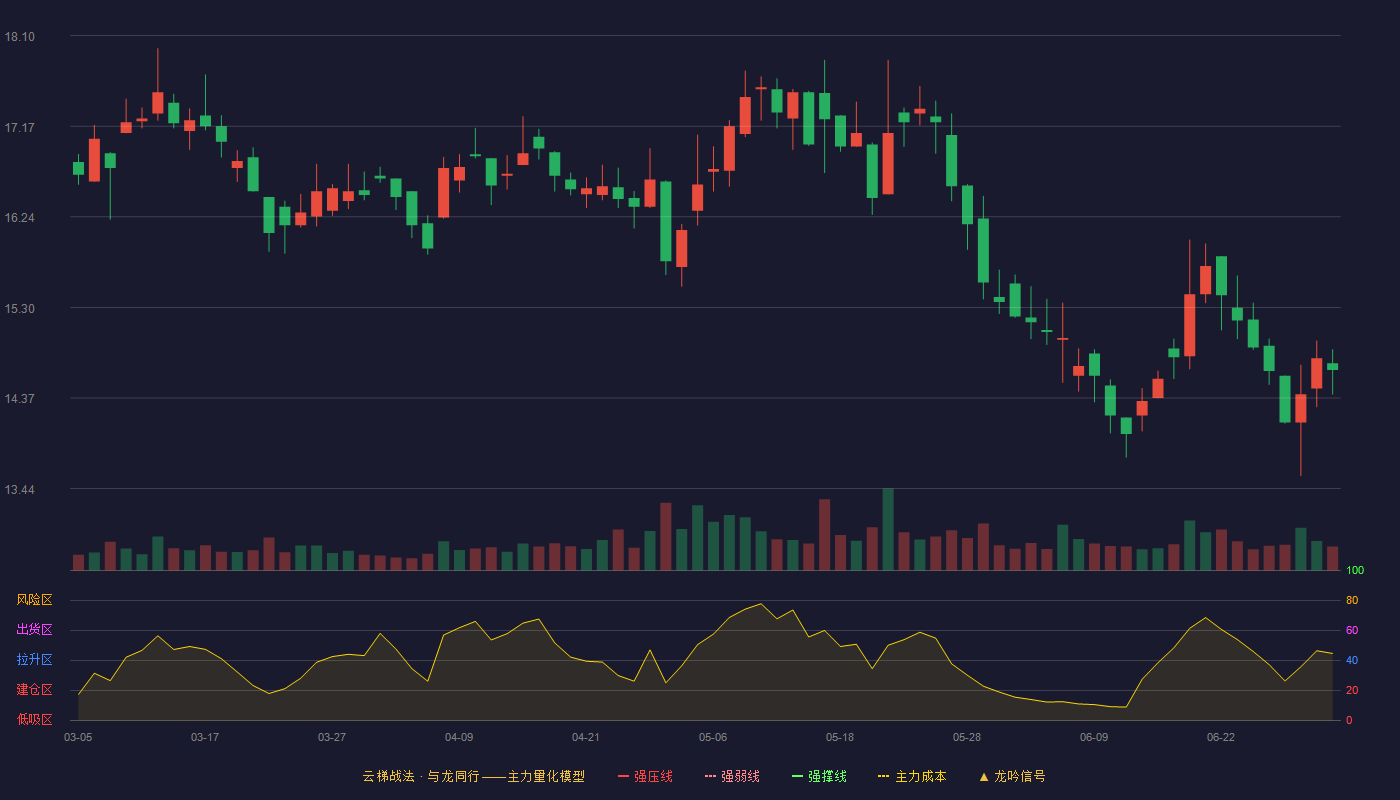The image size is (1400, 800).
Task: Click the green dash marker of 强撑线
Action: (797, 776)
